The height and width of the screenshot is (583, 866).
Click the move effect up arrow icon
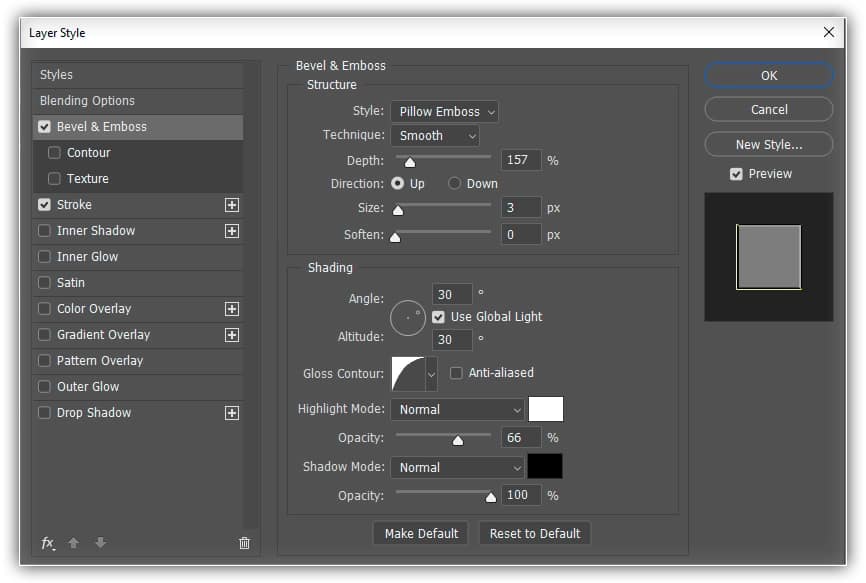click(73, 543)
